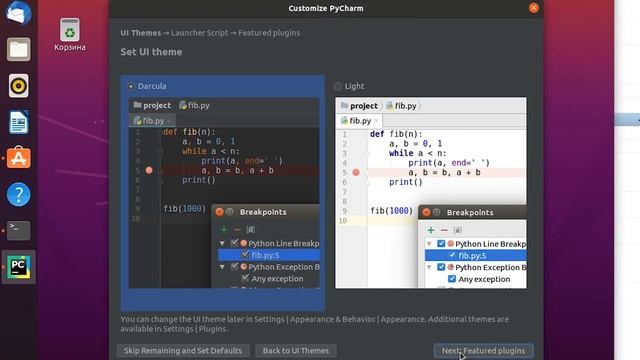Screen dimensions: 640x360
Task: Click project breadcrumb in Darcula preview
Action: click(x=152, y=105)
